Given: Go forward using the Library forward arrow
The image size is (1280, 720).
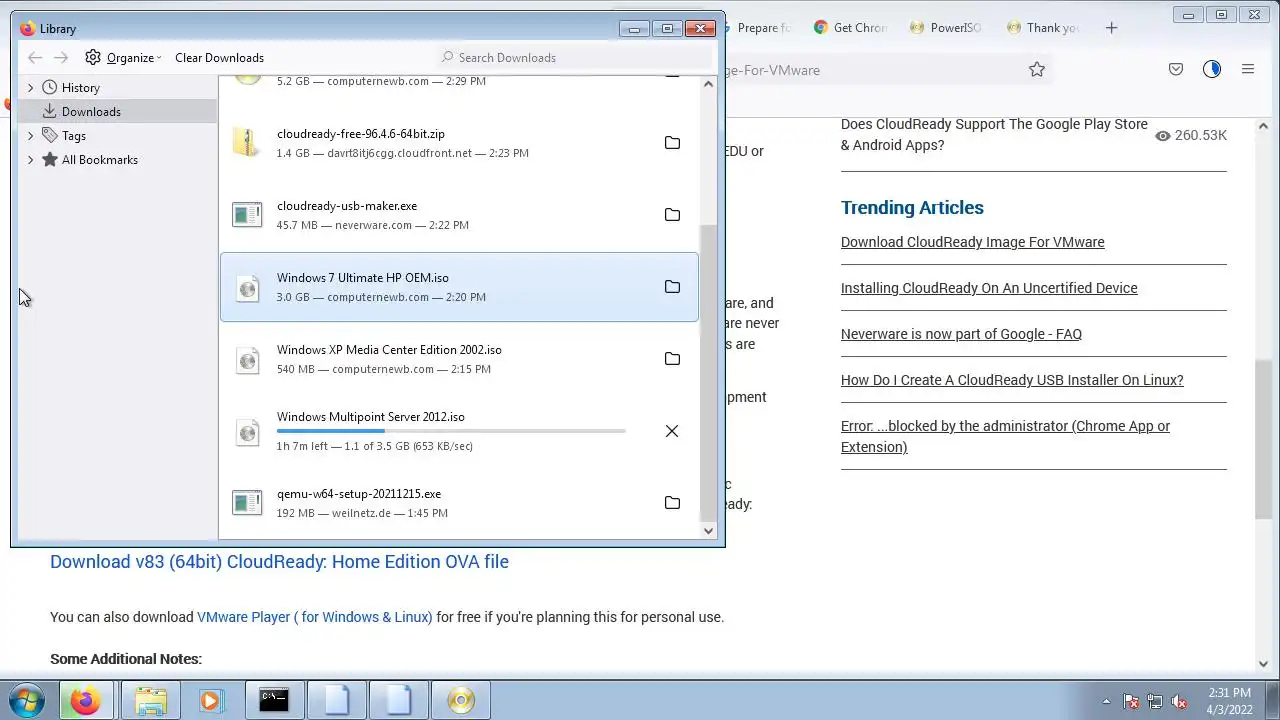Looking at the screenshot, I should click(61, 58).
